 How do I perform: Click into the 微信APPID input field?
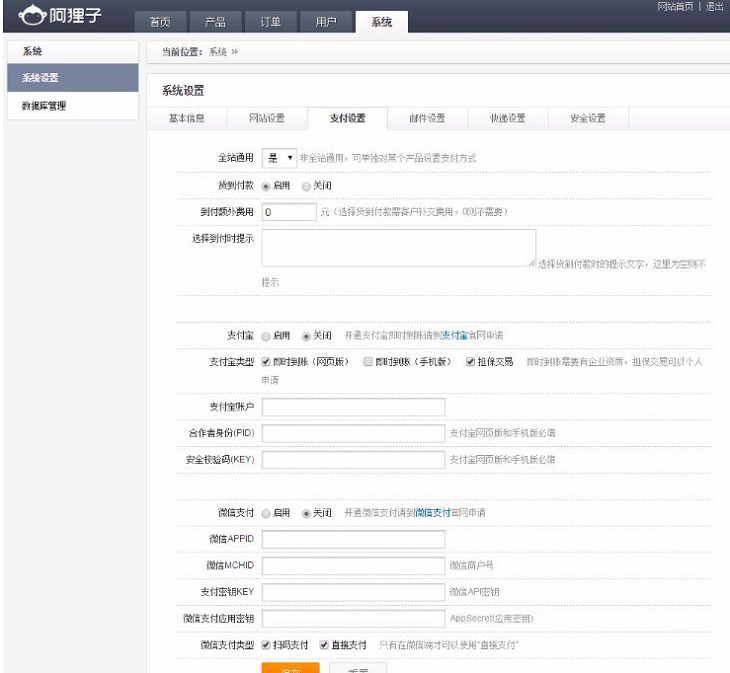(x=353, y=539)
